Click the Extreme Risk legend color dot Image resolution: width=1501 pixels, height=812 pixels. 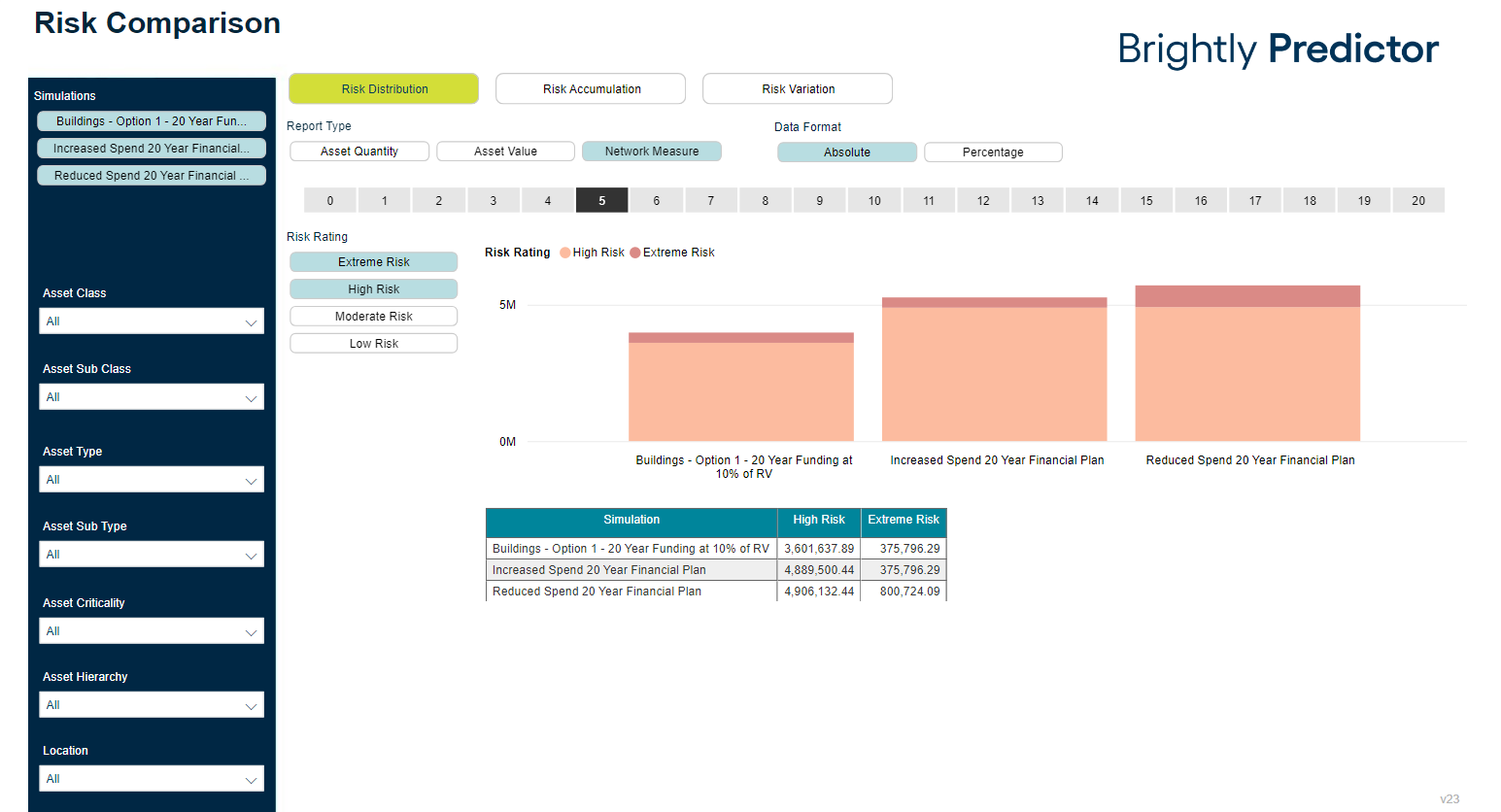(x=635, y=253)
